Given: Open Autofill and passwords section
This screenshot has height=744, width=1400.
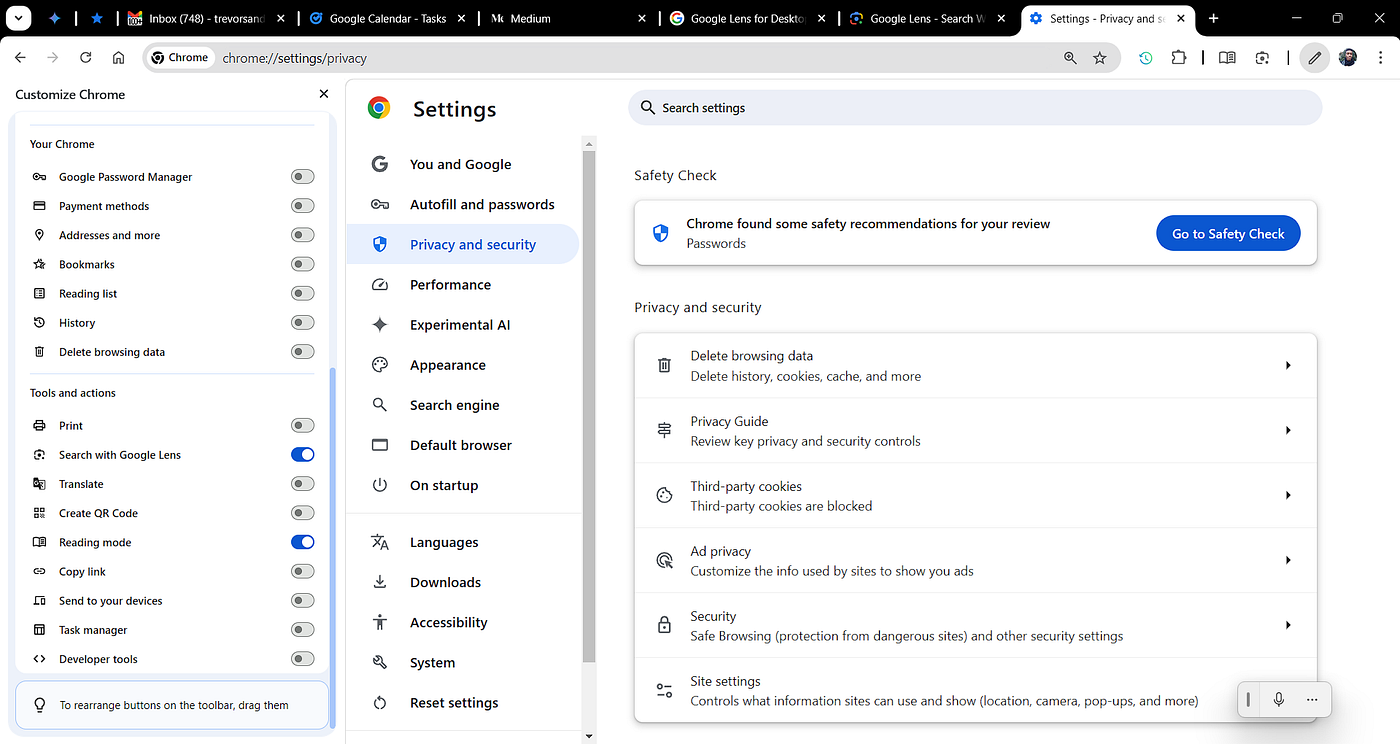Looking at the screenshot, I should tap(463, 204).
